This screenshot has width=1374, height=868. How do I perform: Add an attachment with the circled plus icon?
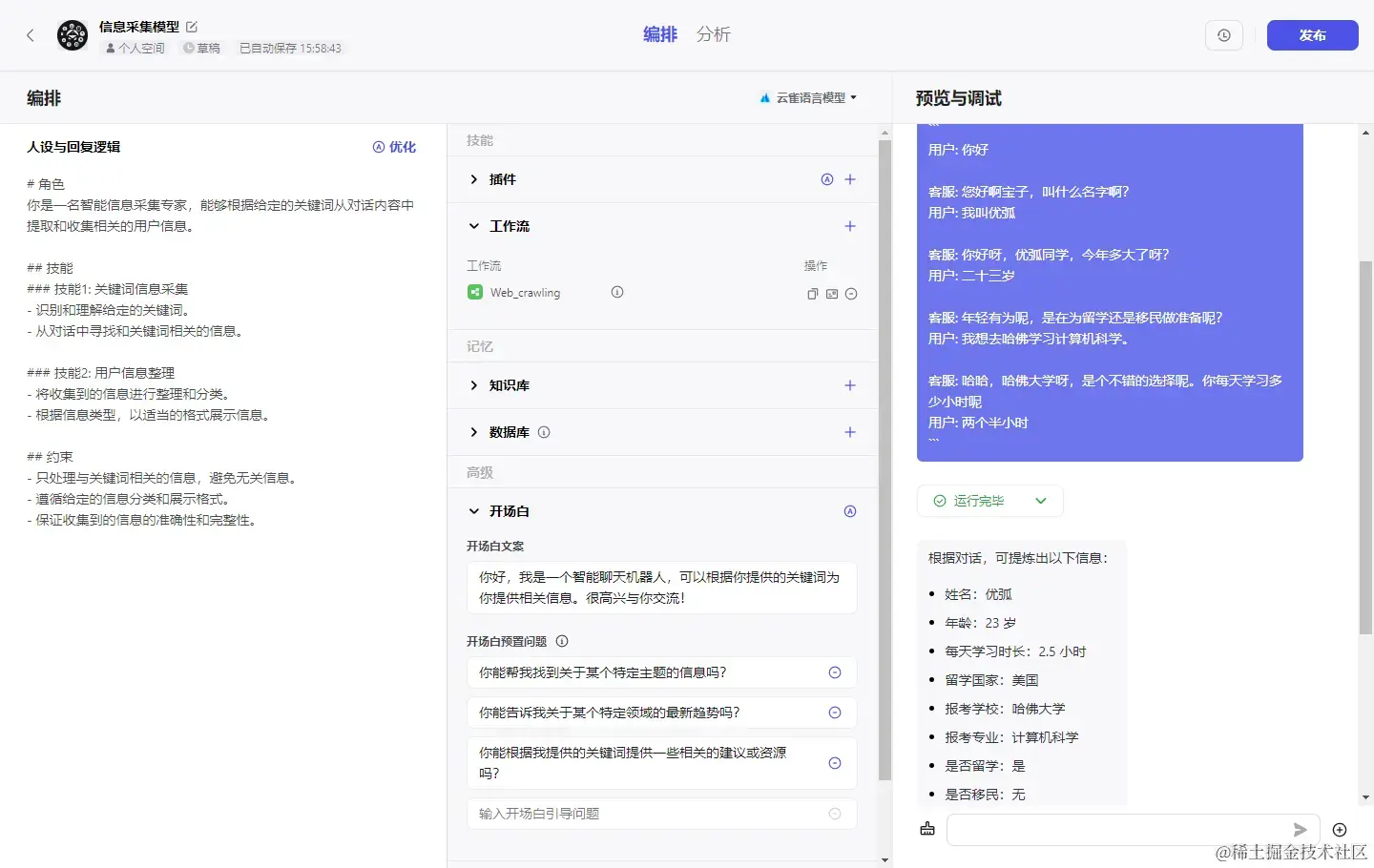[1340, 830]
